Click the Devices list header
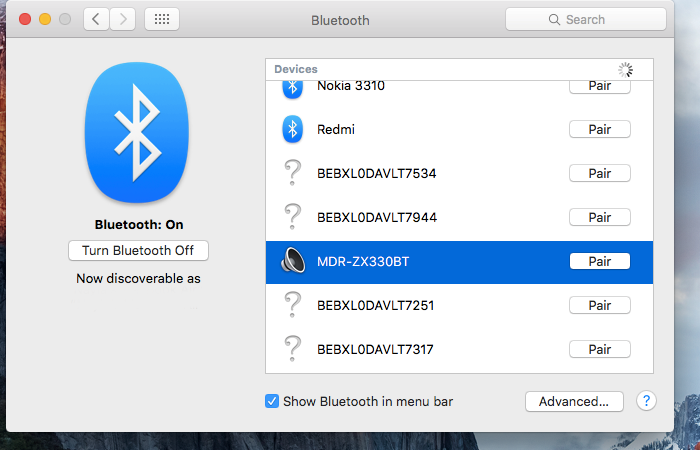This screenshot has height=450, width=700. pos(459,70)
